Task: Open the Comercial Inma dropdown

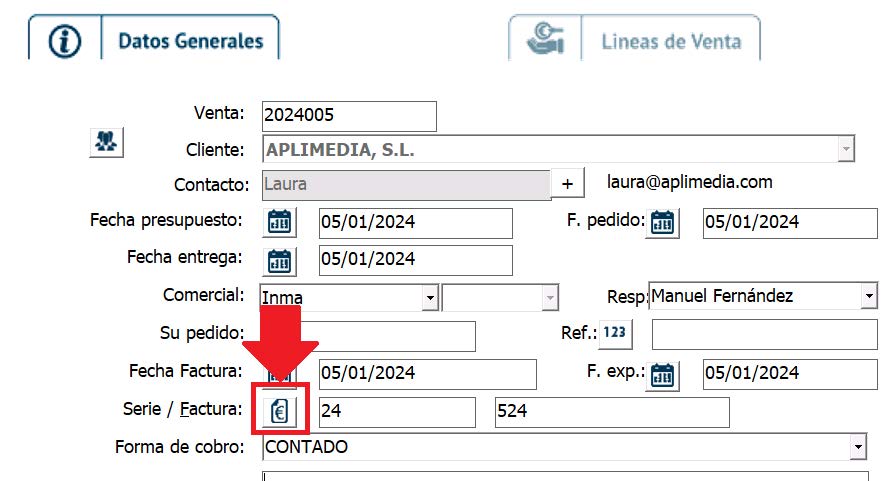Action: 430,298
